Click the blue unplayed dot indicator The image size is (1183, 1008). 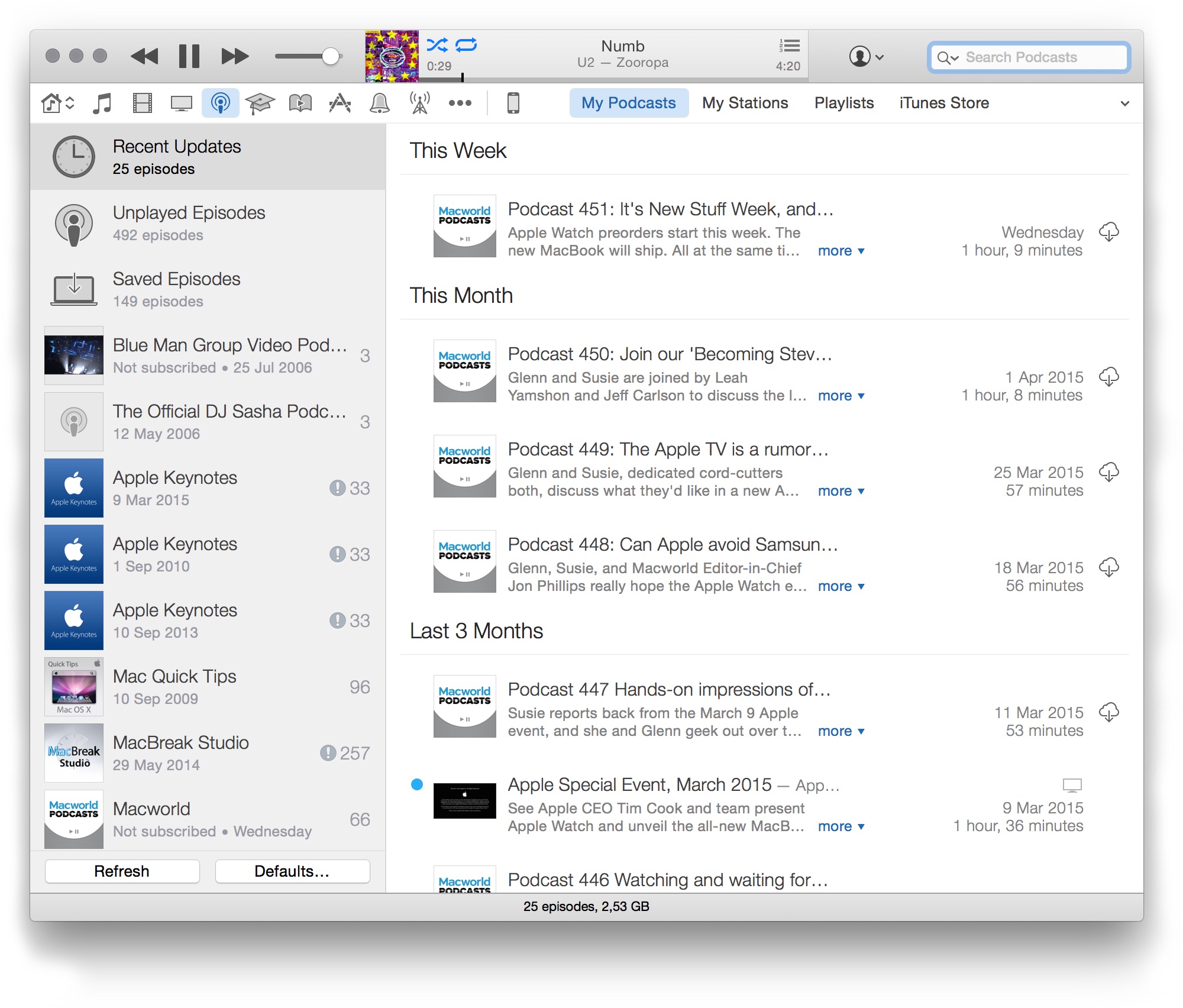pyautogui.click(x=417, y=784)
